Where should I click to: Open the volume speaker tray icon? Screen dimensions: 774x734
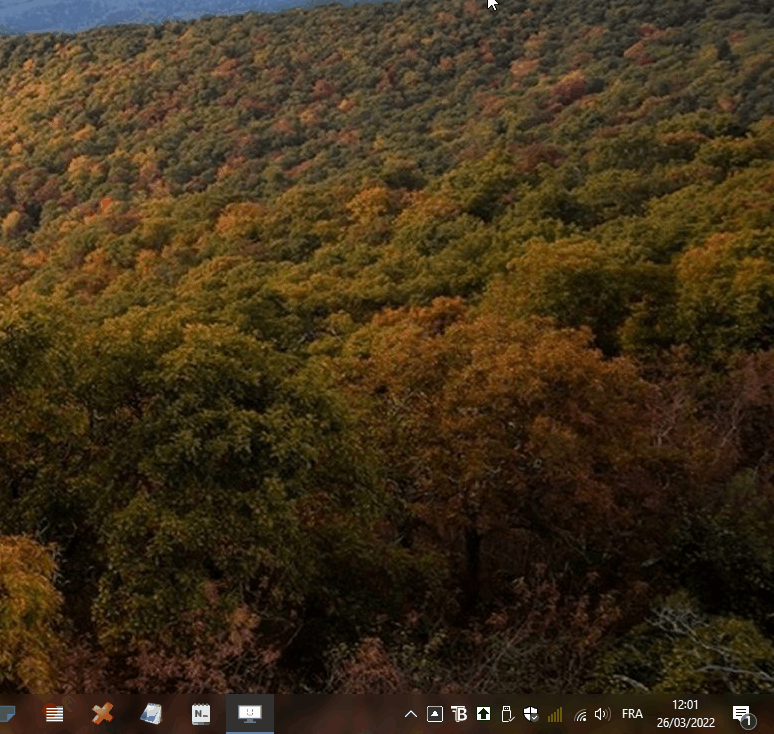(x=602, y=714)
